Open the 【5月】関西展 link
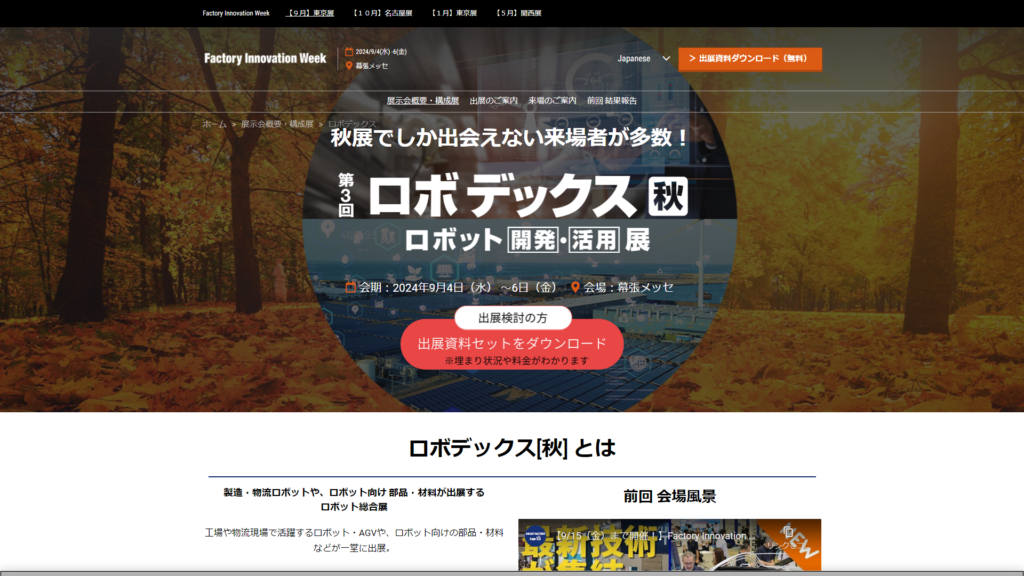Viewport: 1024px width, 576px height. coord(518,13)
